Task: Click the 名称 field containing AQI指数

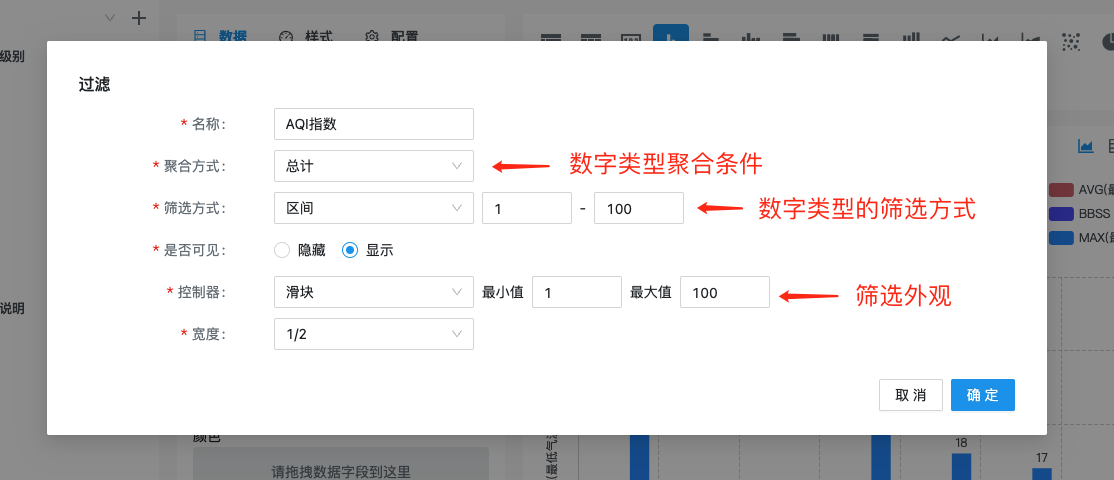Action: tap(374, 124)
